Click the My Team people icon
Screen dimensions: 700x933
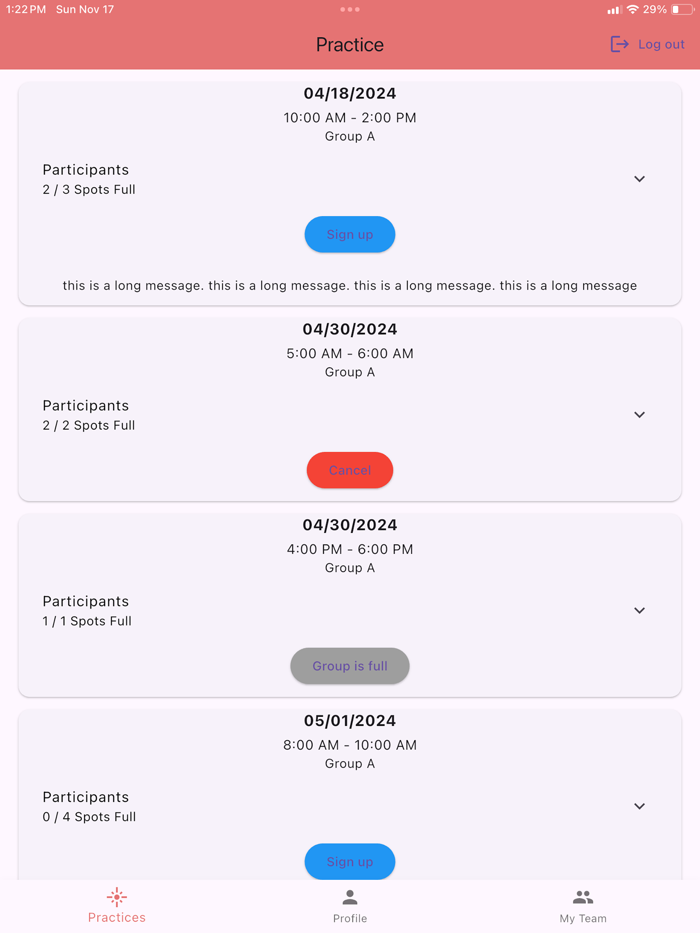[x=582, y=897]
